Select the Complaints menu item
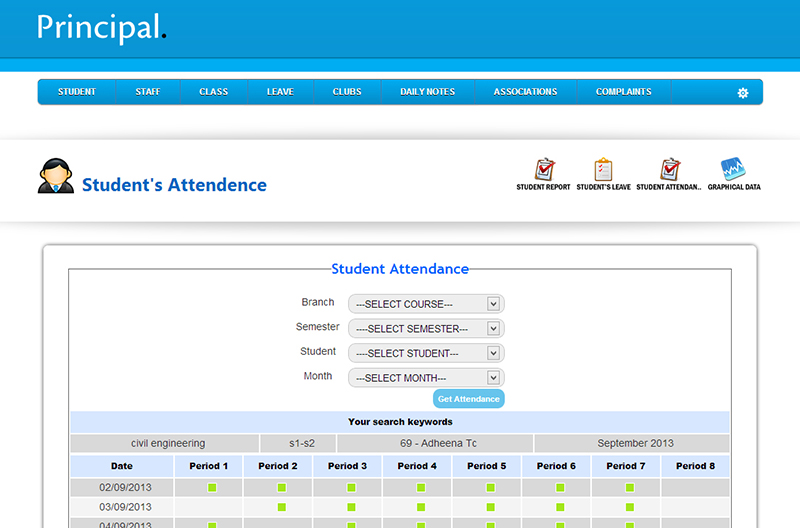This screenshot has height=528, width=800. click(x=623, y=92)
